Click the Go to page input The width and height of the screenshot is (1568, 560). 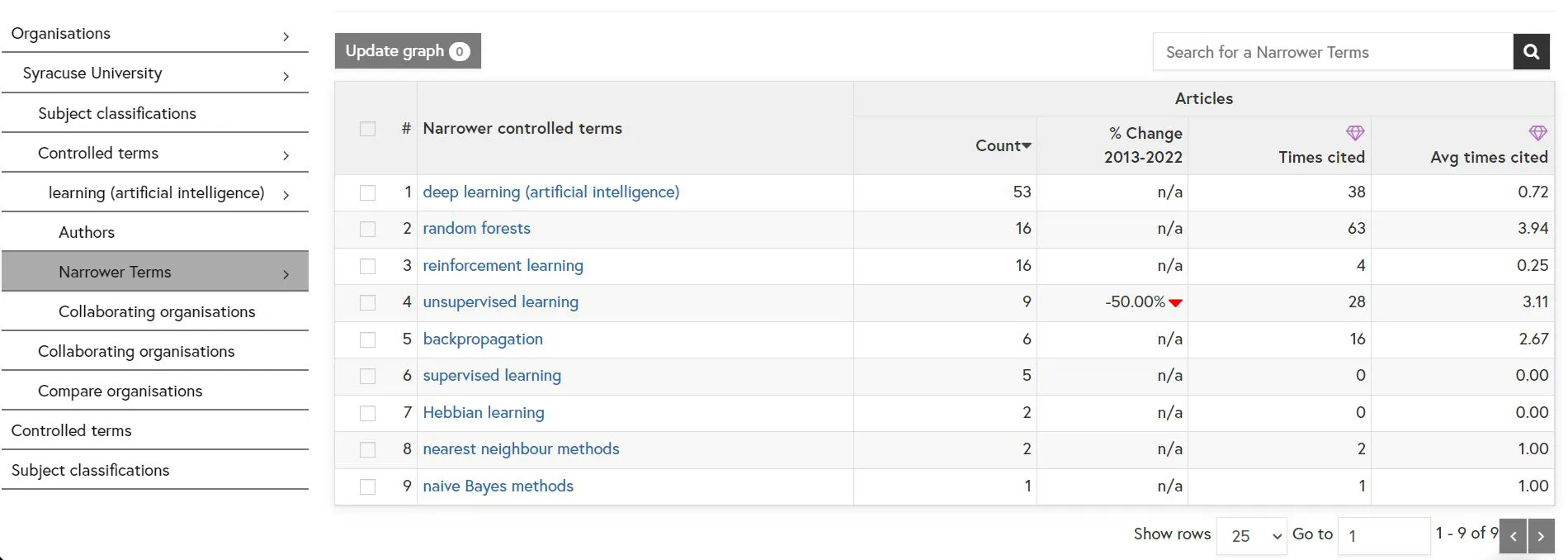click(x=1383, y=536)
